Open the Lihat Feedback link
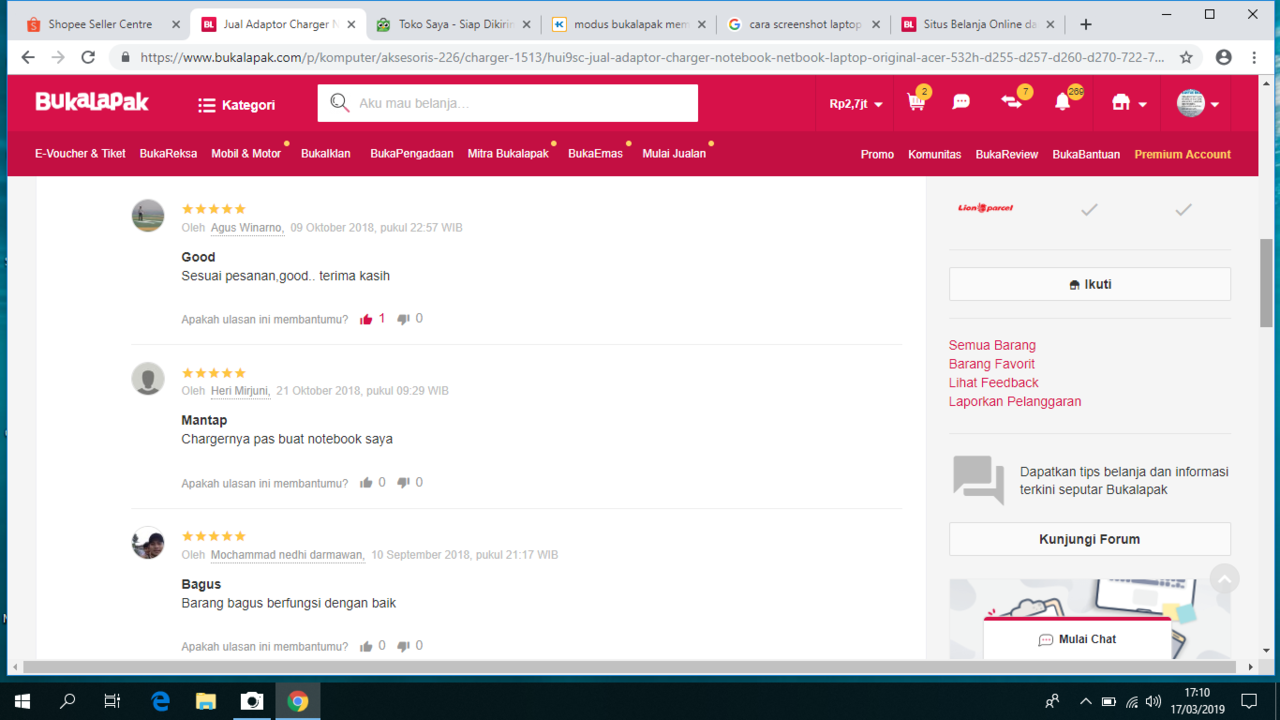Image resolution: width=1280 pixels, height=720 pixels. (994, 383)
